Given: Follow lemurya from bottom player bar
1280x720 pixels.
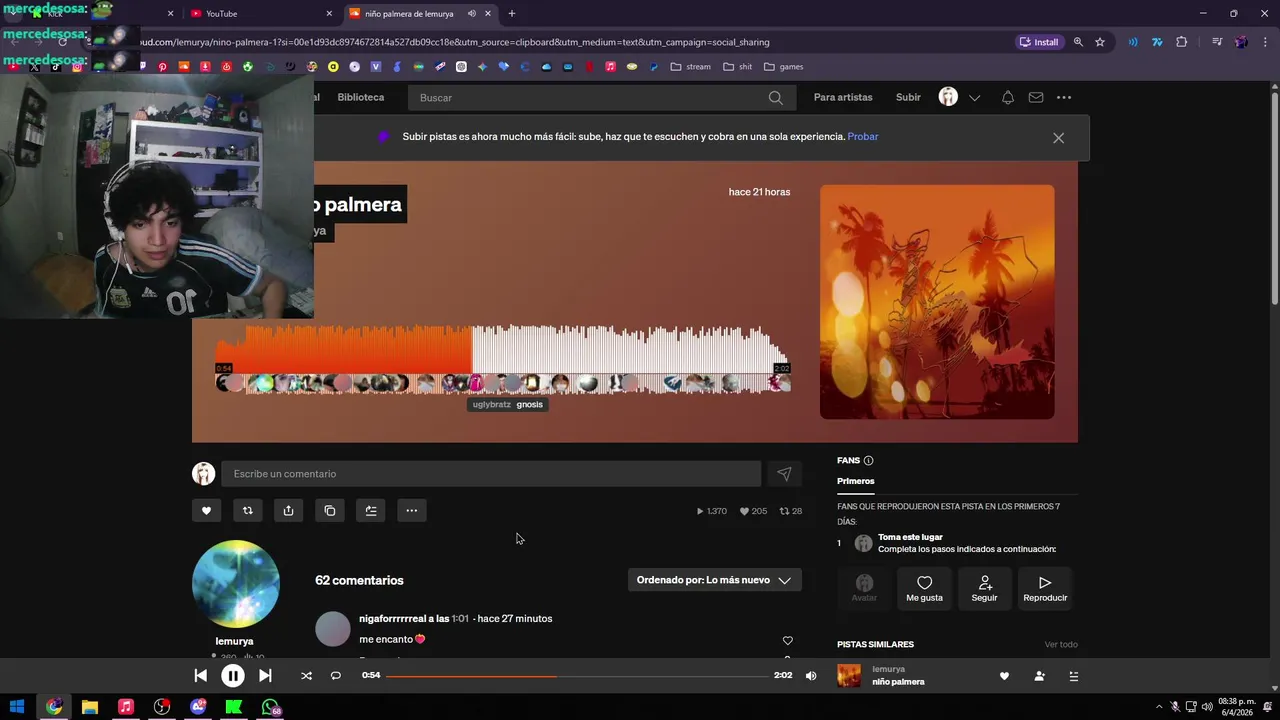Looking at the screenshot, I should 1039,676.
